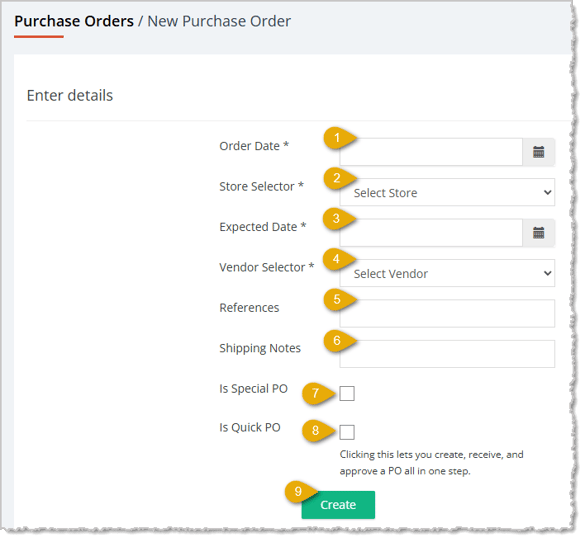Click the Quick PO help text description
The height and width of the screenshot is (542, 585).
click(x=431, y=463)
